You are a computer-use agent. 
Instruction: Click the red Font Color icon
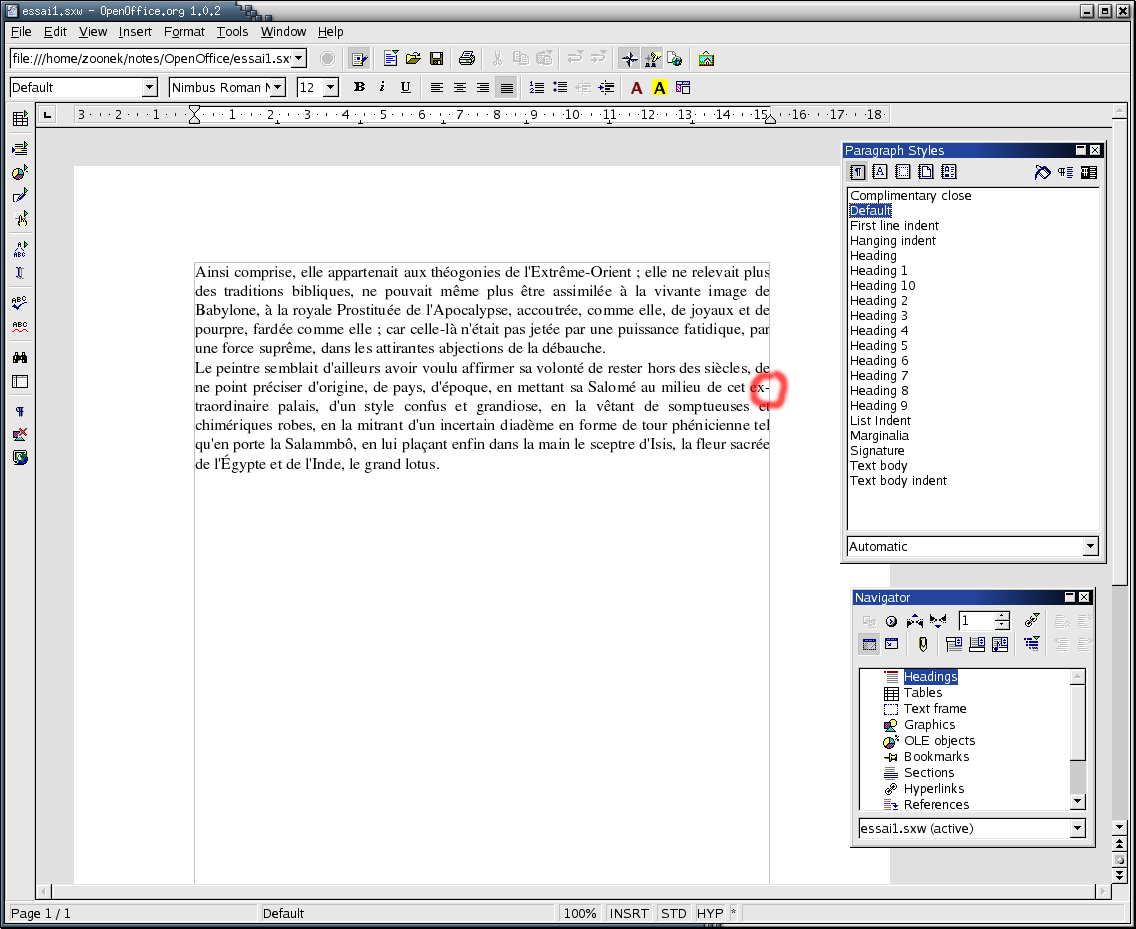click(x=636, y=88)
